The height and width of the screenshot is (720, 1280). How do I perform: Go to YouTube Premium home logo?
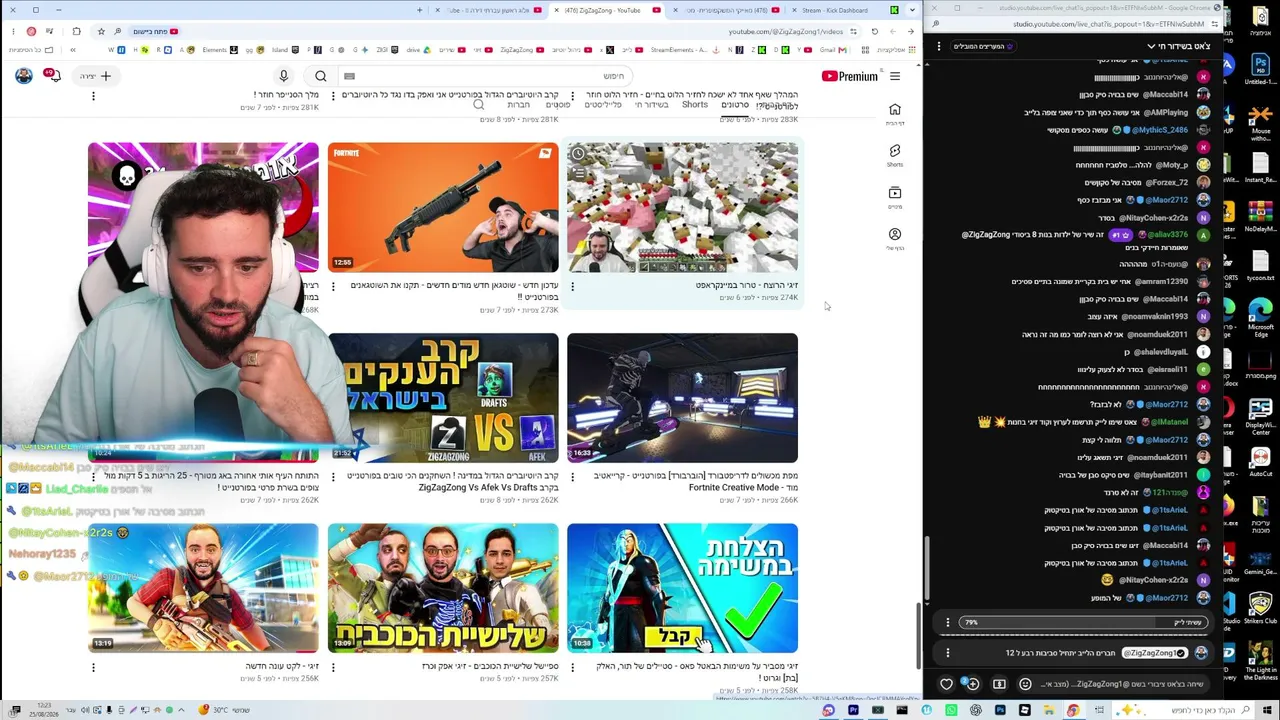(x=850, y=76)
